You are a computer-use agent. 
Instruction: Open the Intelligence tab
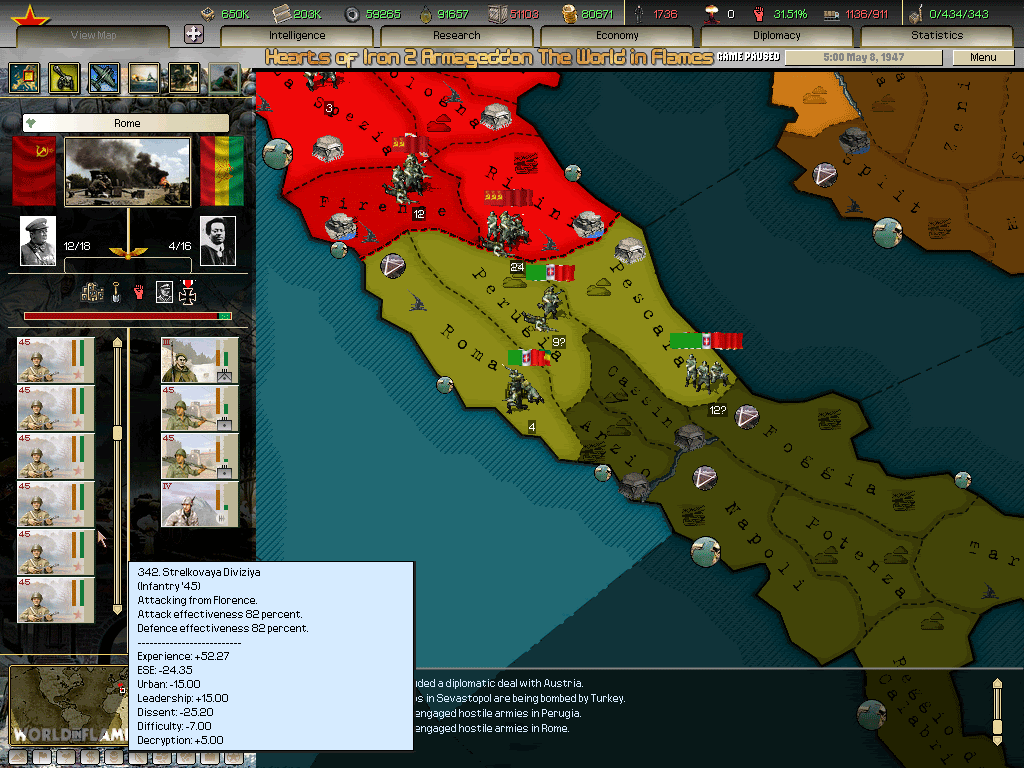tap(297, 35)
